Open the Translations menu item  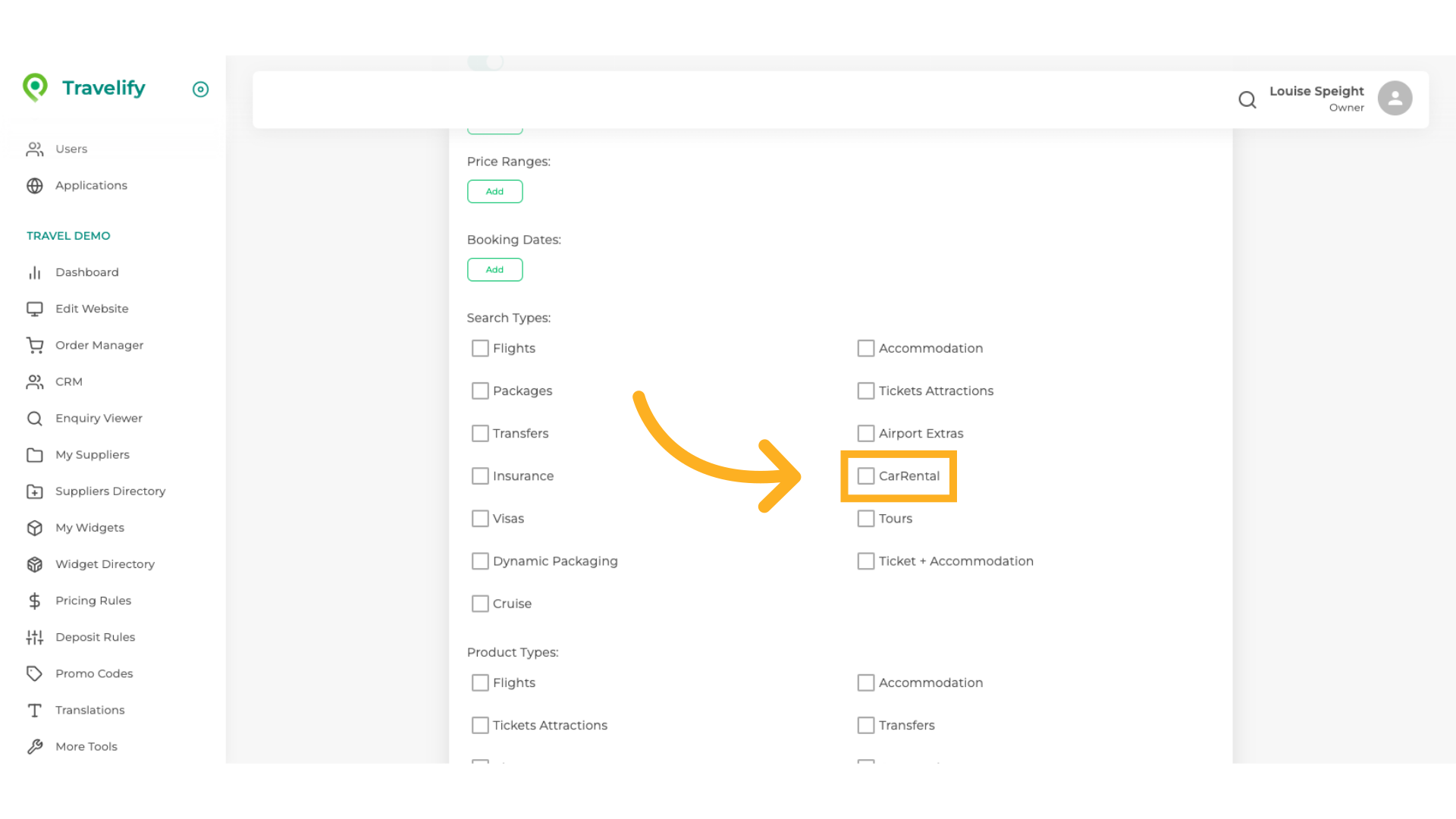pos(89,710)
